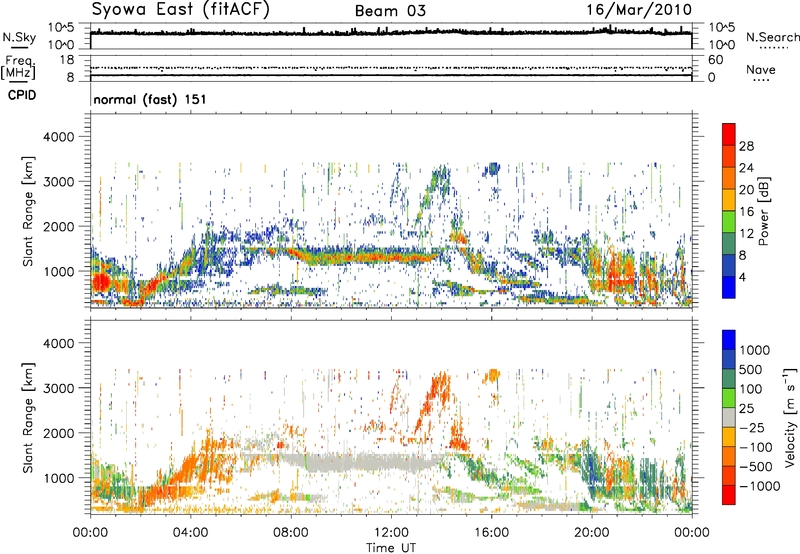The height and width of the screenshot is (554, 800).
Task: Click the "Nave" legend label
Action: 760,69
